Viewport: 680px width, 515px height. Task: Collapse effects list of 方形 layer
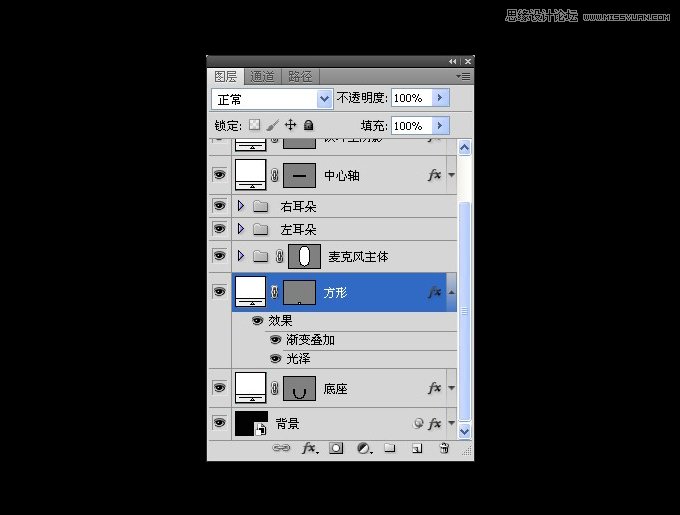pos(451,292)
